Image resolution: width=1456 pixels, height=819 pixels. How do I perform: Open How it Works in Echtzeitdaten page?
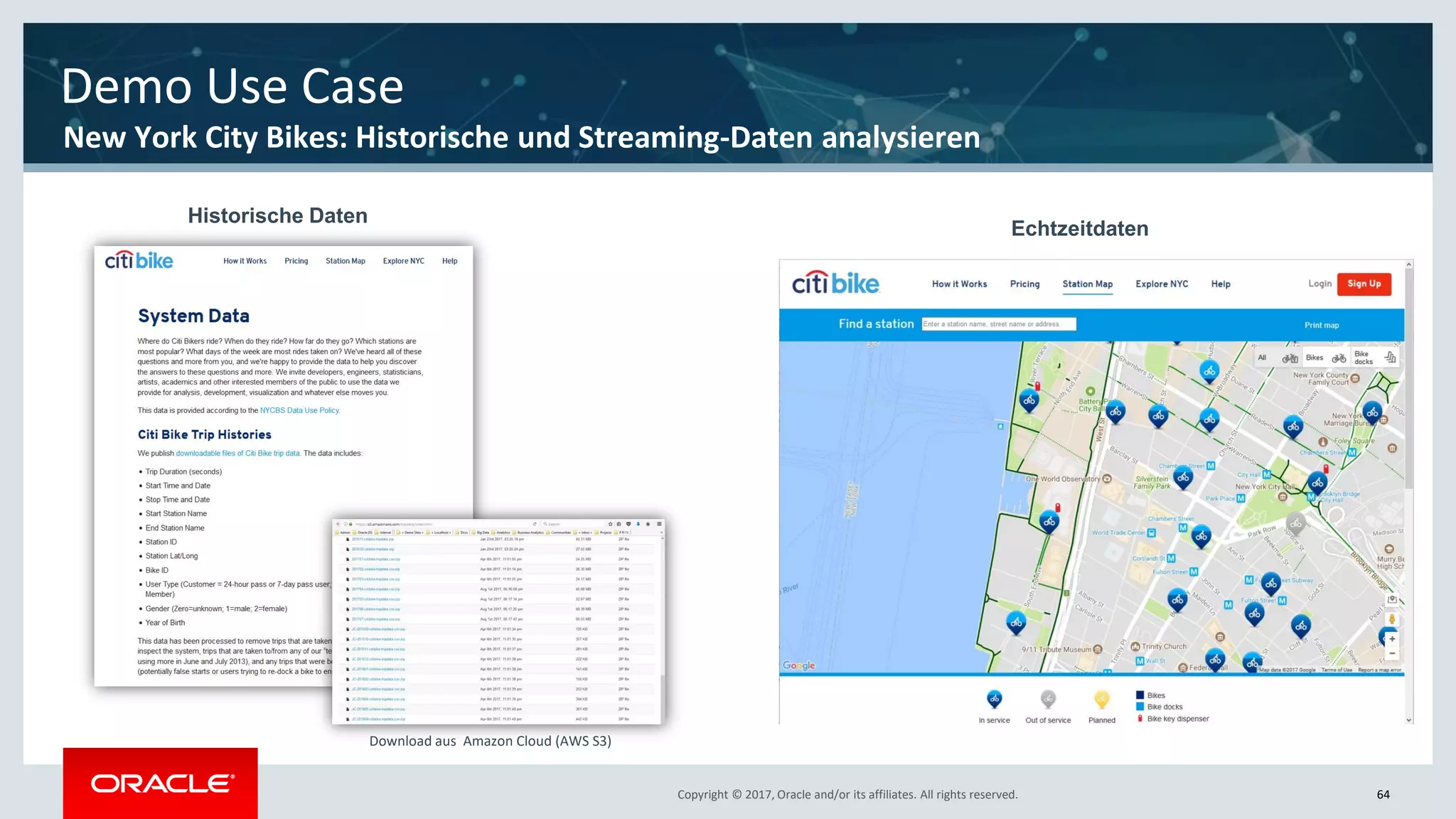959,284
